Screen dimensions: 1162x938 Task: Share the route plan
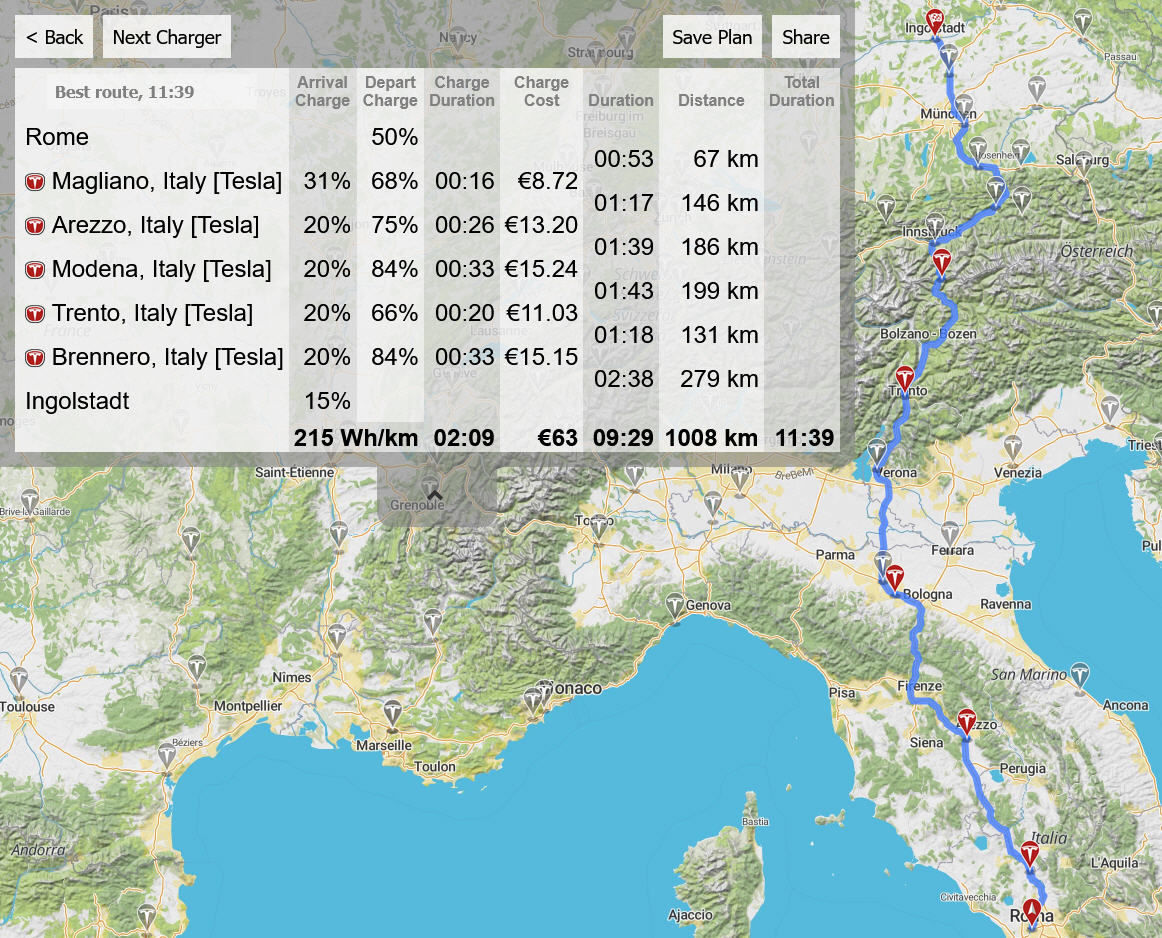(806, 37)
